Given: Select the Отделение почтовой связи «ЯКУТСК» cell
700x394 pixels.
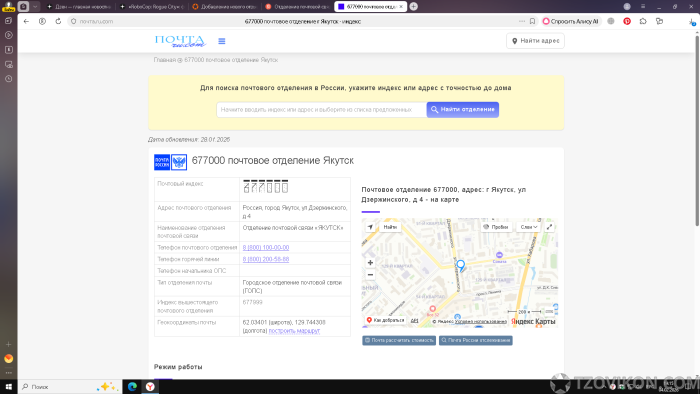Looking at the screenshot, I should click(x=295, y=231).
